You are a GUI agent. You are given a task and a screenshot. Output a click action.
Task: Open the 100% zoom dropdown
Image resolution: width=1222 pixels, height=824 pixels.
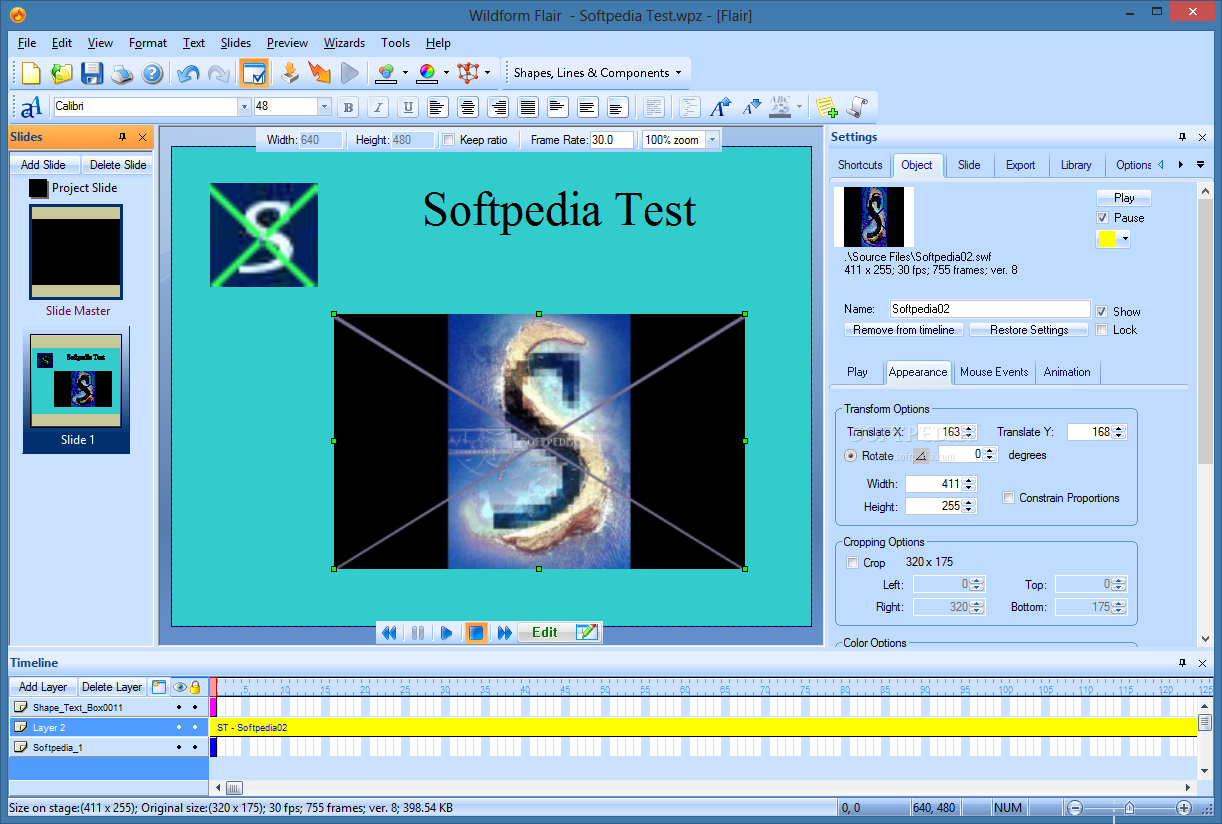click(x=712, y=140)
